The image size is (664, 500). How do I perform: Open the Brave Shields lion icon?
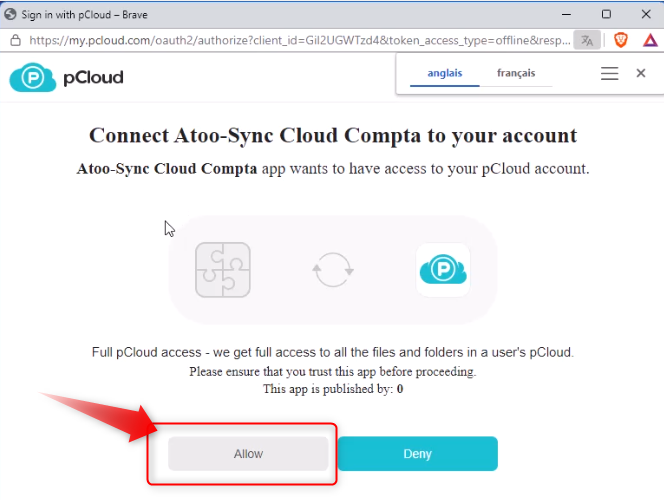[621, 40]
